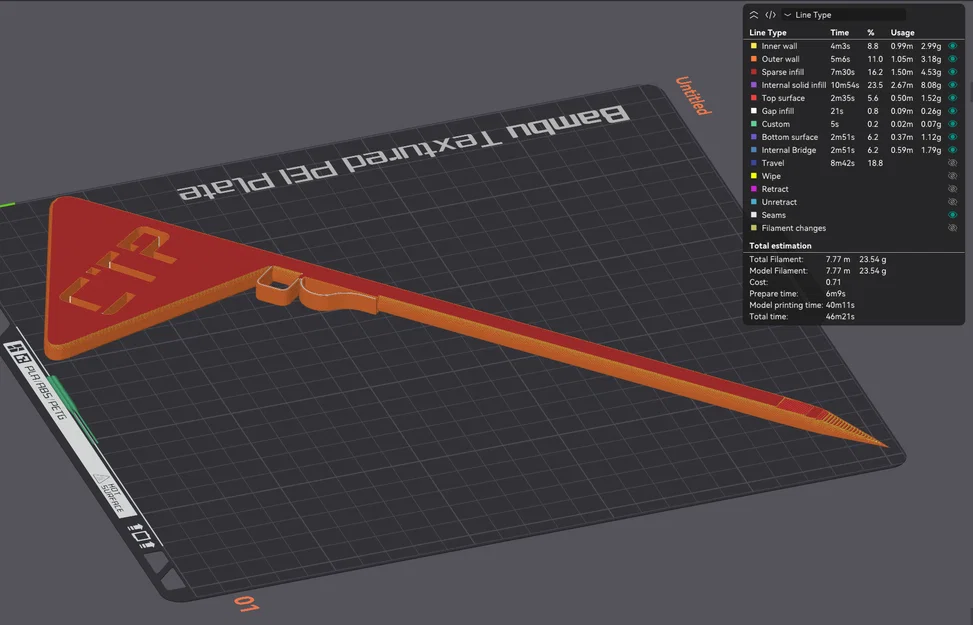Hide Bottom surface lines using eye icon

pyautogui.click(x=953, y=137)
